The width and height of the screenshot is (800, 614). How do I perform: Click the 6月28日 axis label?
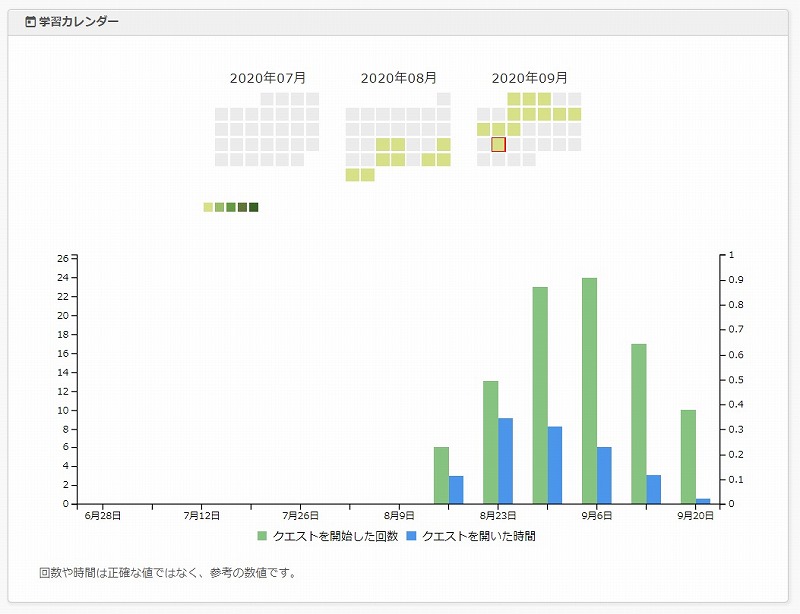pos(103,516)
